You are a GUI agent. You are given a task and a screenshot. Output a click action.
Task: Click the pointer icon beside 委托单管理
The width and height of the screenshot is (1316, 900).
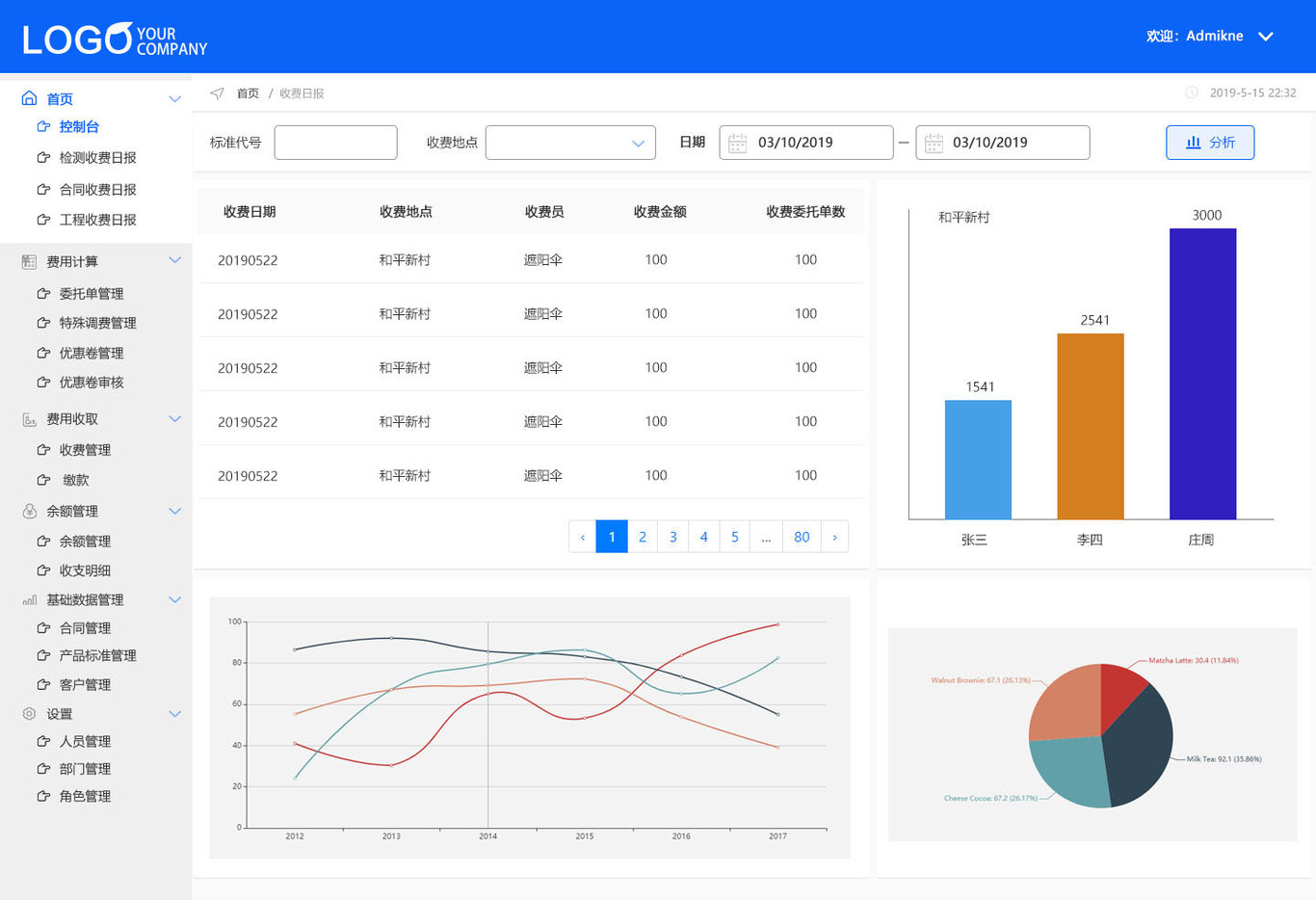click(43, 293)
